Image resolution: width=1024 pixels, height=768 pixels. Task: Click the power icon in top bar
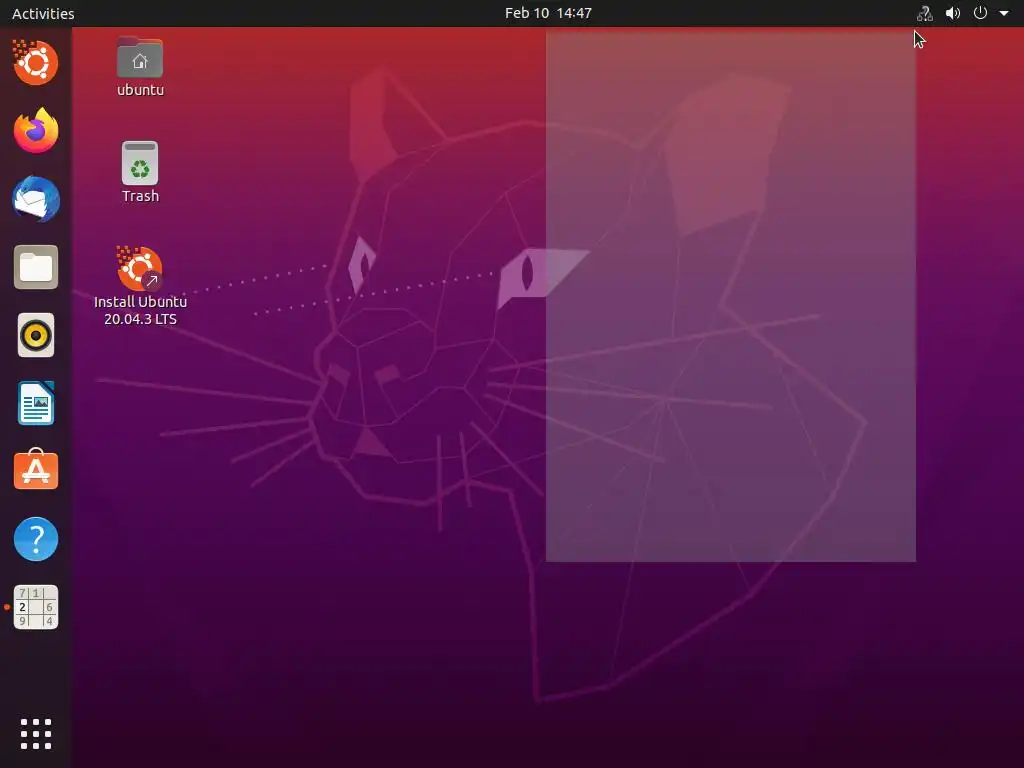(980, 13)
